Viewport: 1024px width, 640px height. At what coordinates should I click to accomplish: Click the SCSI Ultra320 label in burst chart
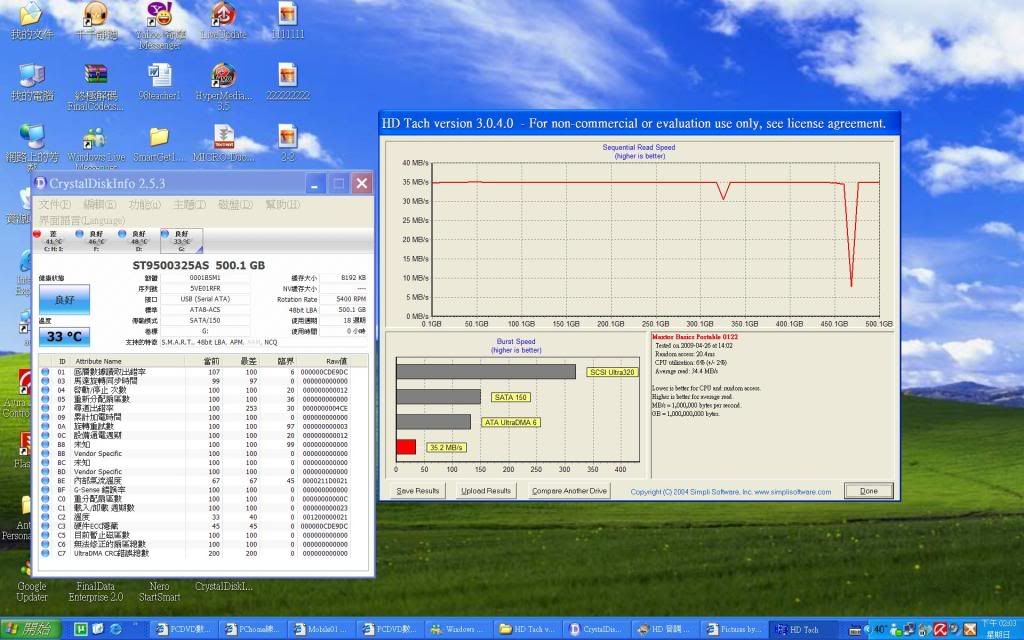click(x=612, y=372)
